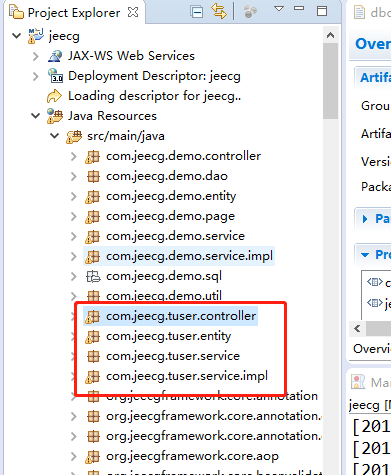Select com.jeecg.tuser.controller package label
This screenshot has height=475, width=391.
[x=181, y=316]
